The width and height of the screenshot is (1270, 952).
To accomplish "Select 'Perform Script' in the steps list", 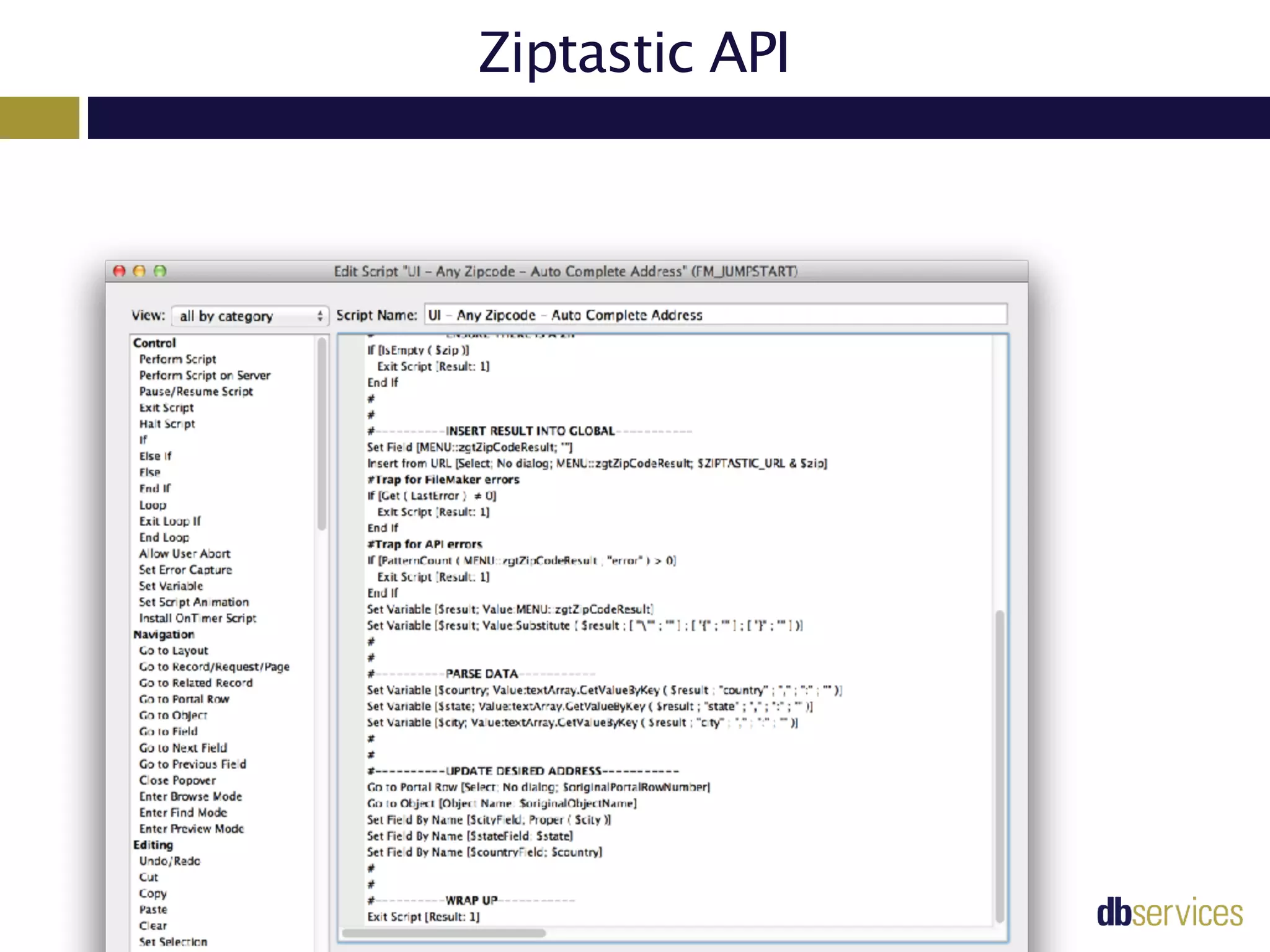I will coord(177,359).
